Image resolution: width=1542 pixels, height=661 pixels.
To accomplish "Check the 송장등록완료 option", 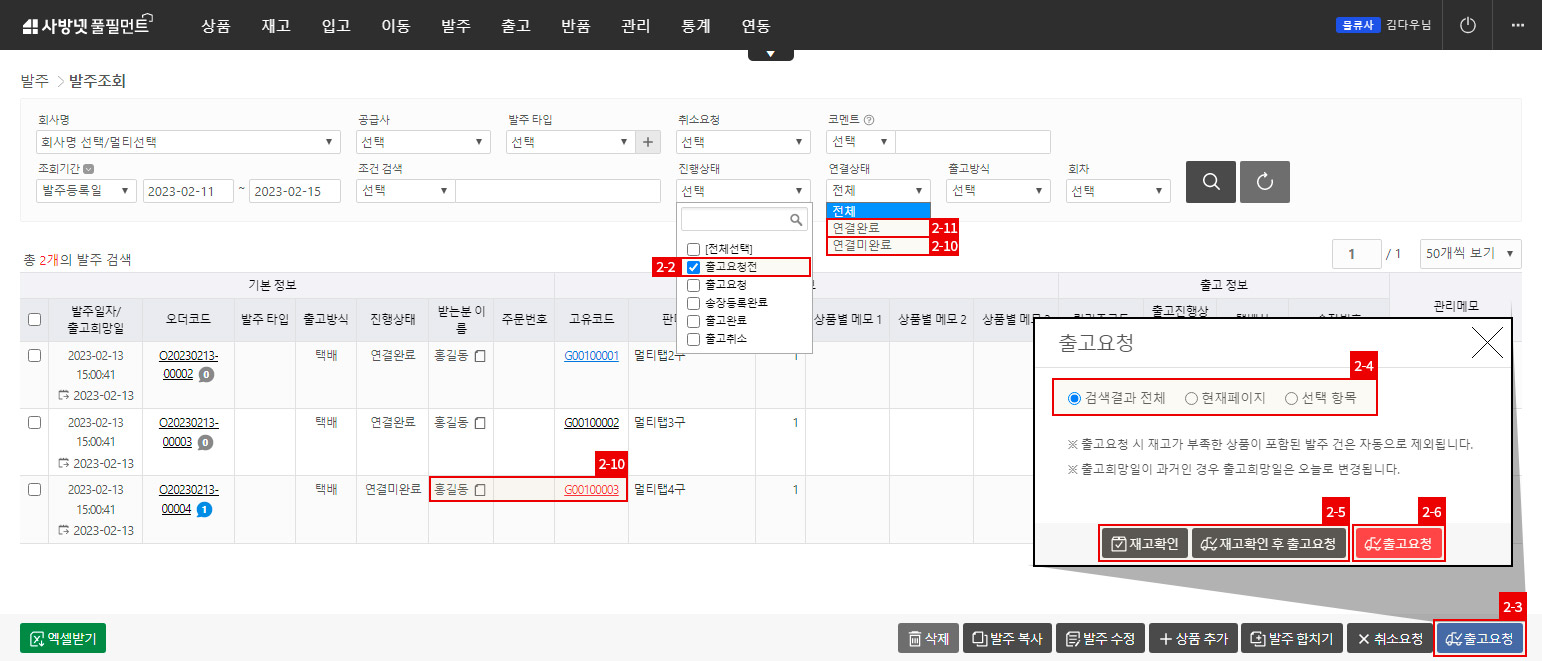I will [x=693, y=302].
